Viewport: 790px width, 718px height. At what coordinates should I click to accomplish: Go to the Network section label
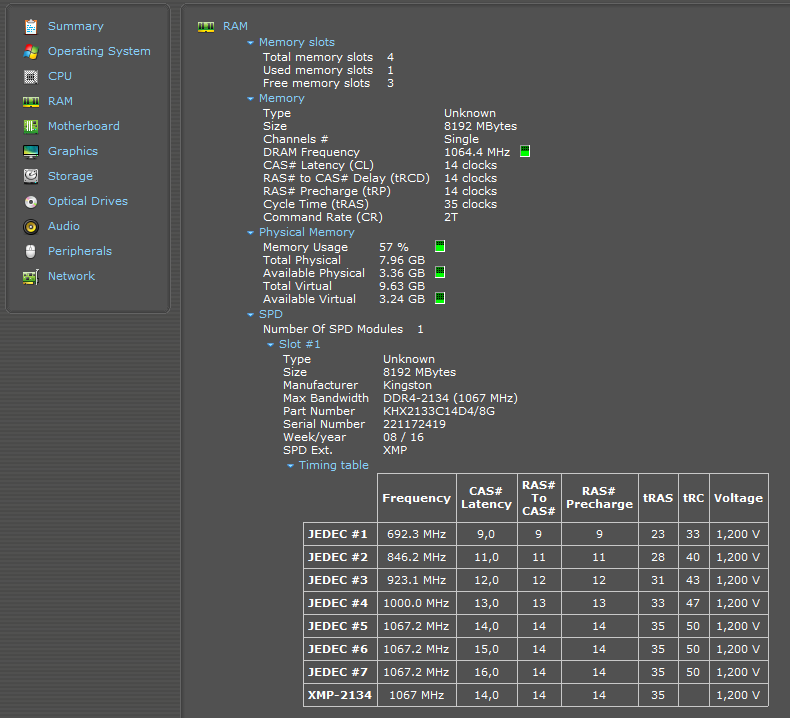point(71,276)
